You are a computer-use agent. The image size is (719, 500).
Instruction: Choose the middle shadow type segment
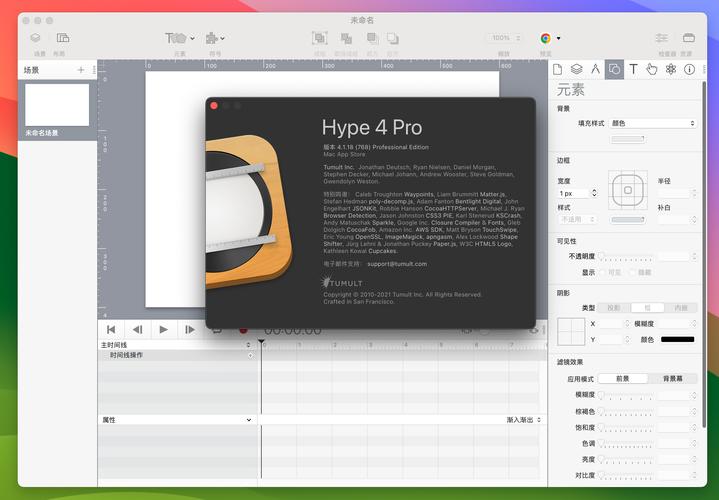pos(647,308)
